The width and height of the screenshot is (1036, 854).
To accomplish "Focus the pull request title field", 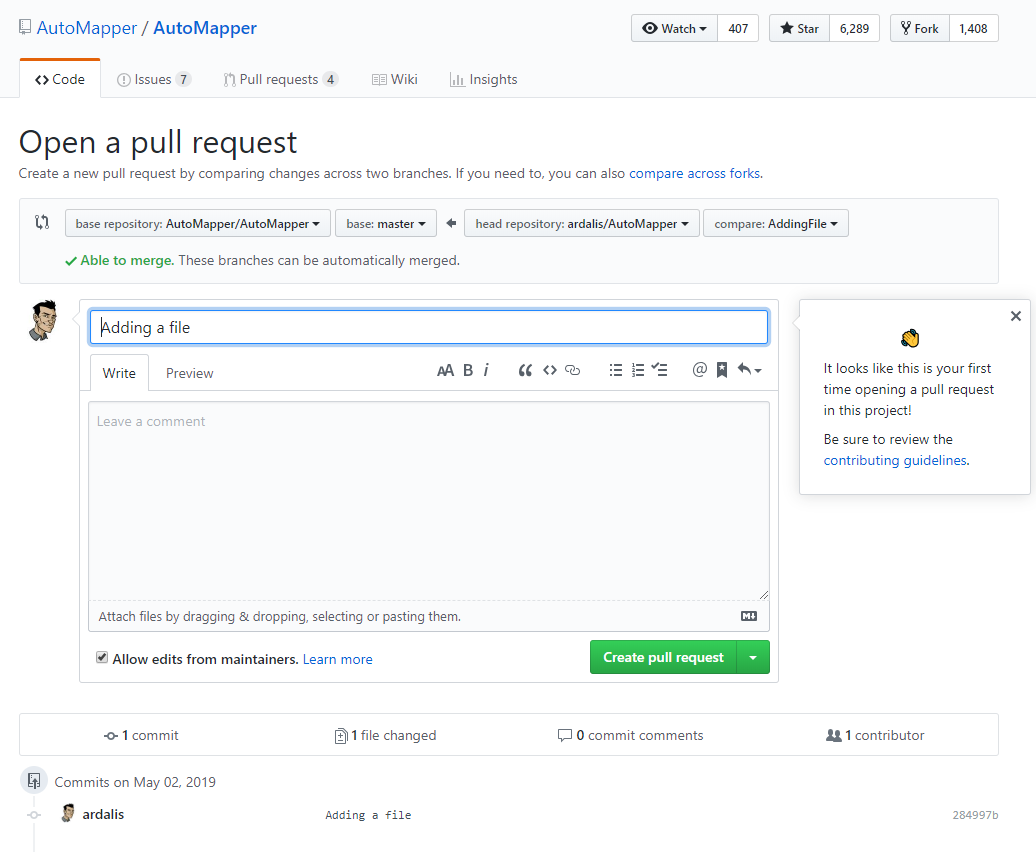I will pos(429,328).
